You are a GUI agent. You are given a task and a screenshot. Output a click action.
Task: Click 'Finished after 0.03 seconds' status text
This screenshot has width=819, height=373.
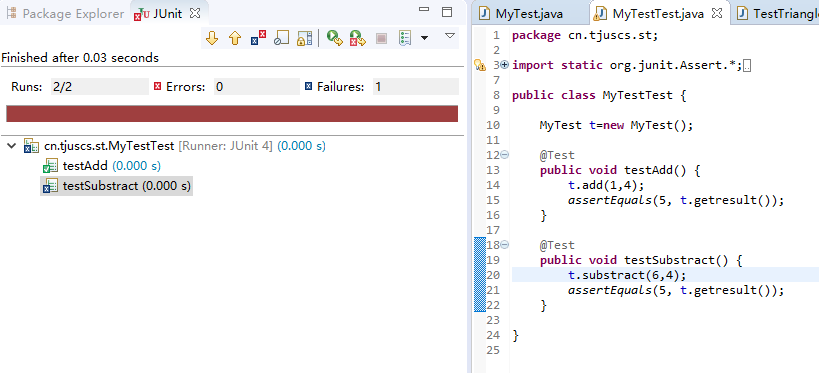[80, 58]
